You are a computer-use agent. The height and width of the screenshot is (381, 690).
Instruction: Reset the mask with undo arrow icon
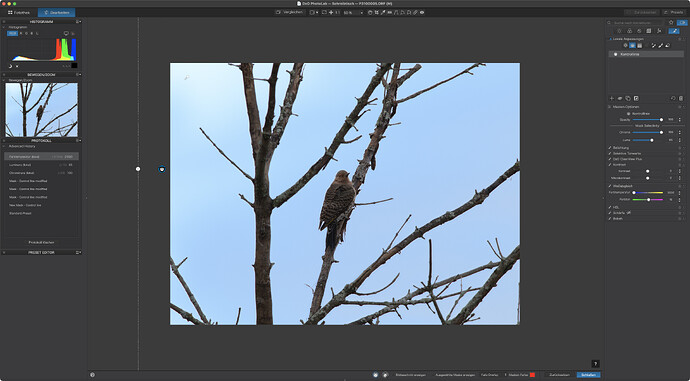[673, 98]
